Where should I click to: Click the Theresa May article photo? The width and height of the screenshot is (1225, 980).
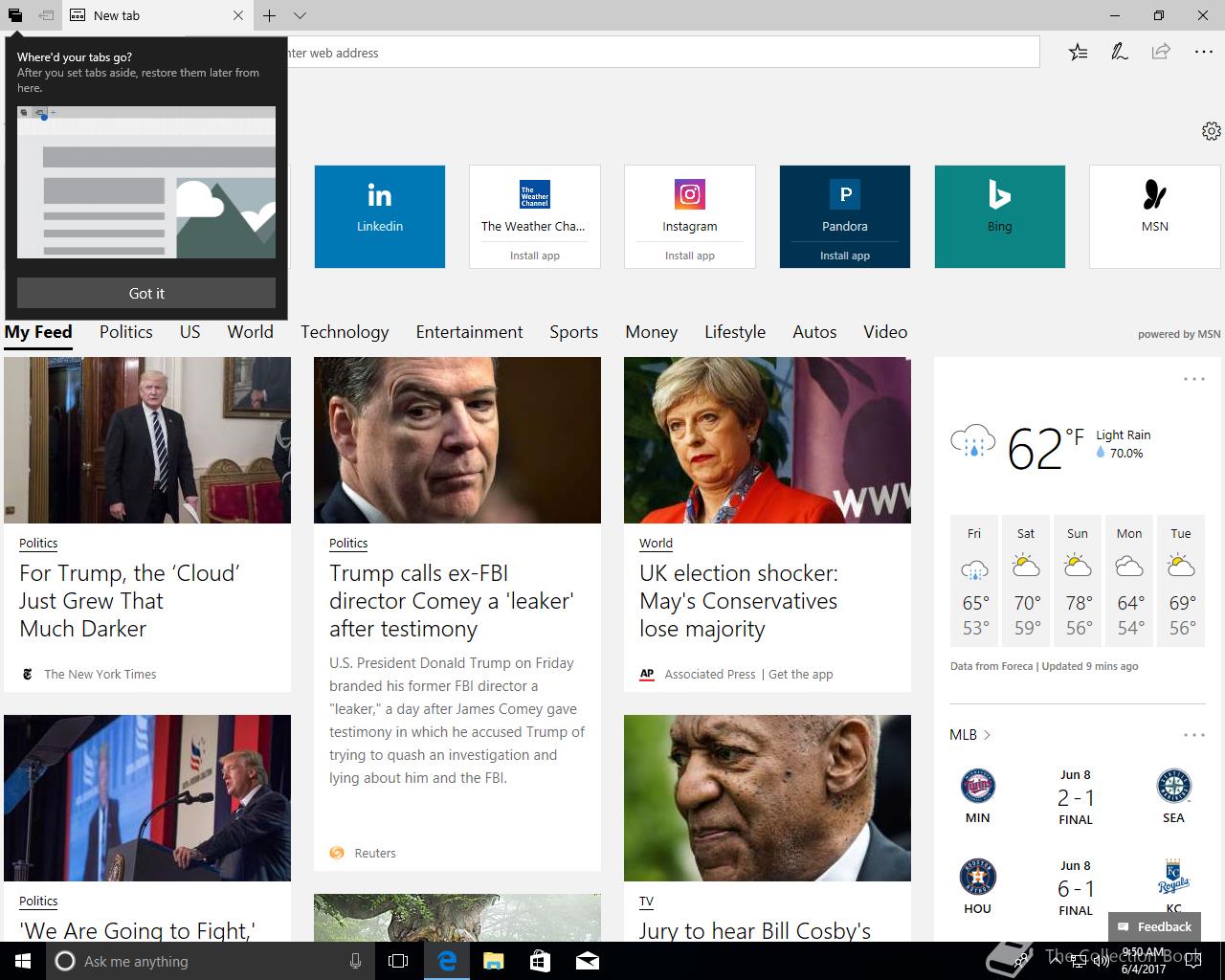[x=768, y=440]
